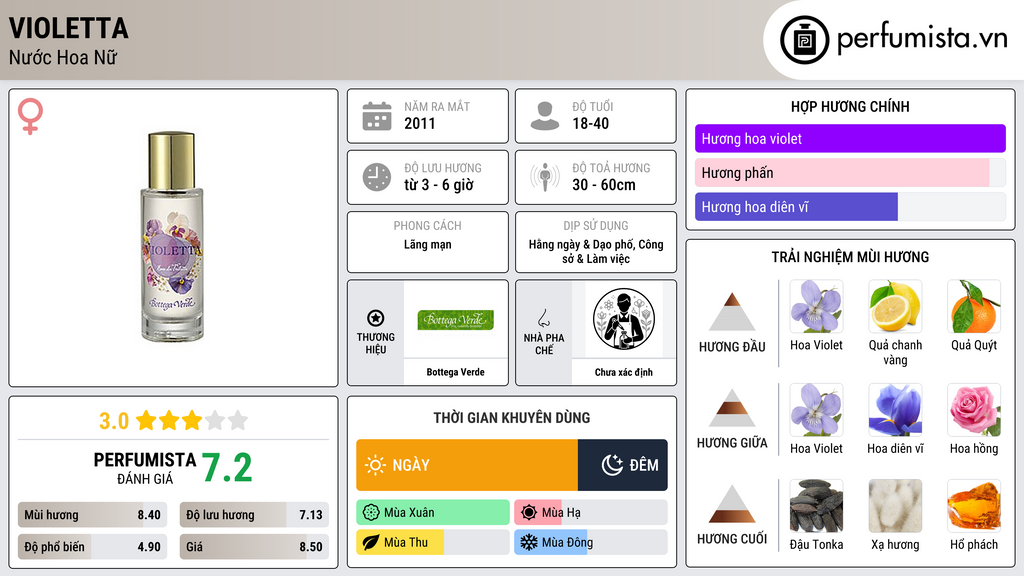Click the 30 - 60cm sillage value

(604, 185)
